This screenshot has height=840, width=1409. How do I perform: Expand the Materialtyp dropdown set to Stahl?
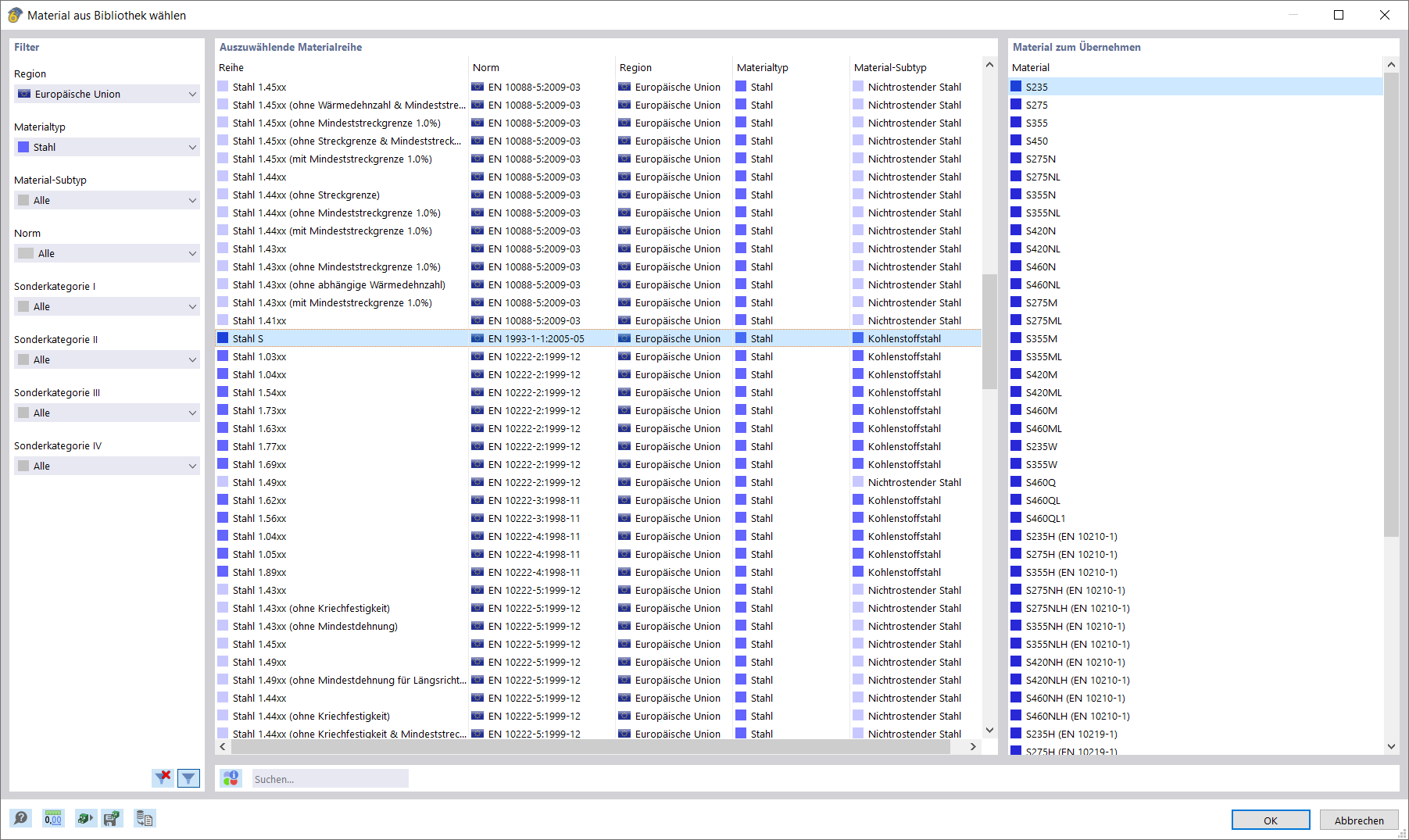107,147
